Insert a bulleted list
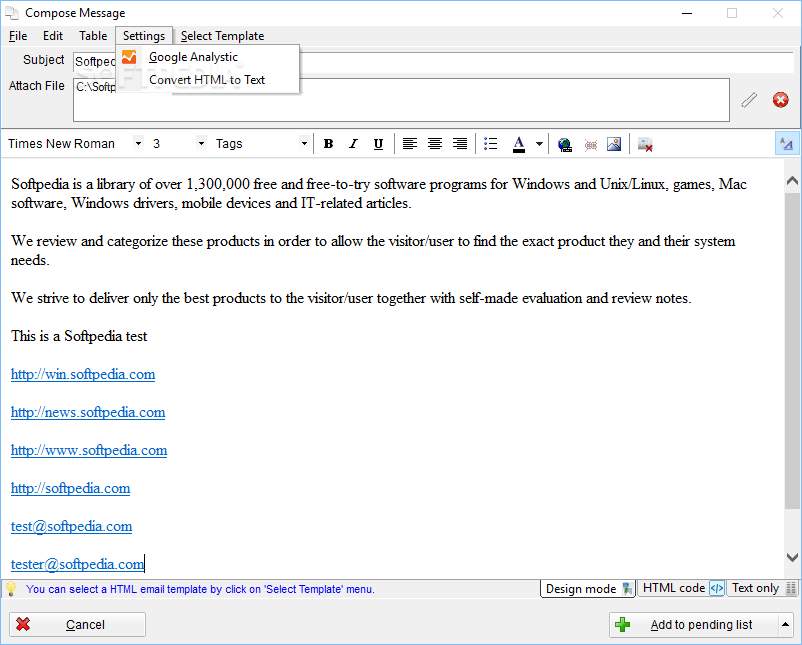 coord(491,144)
